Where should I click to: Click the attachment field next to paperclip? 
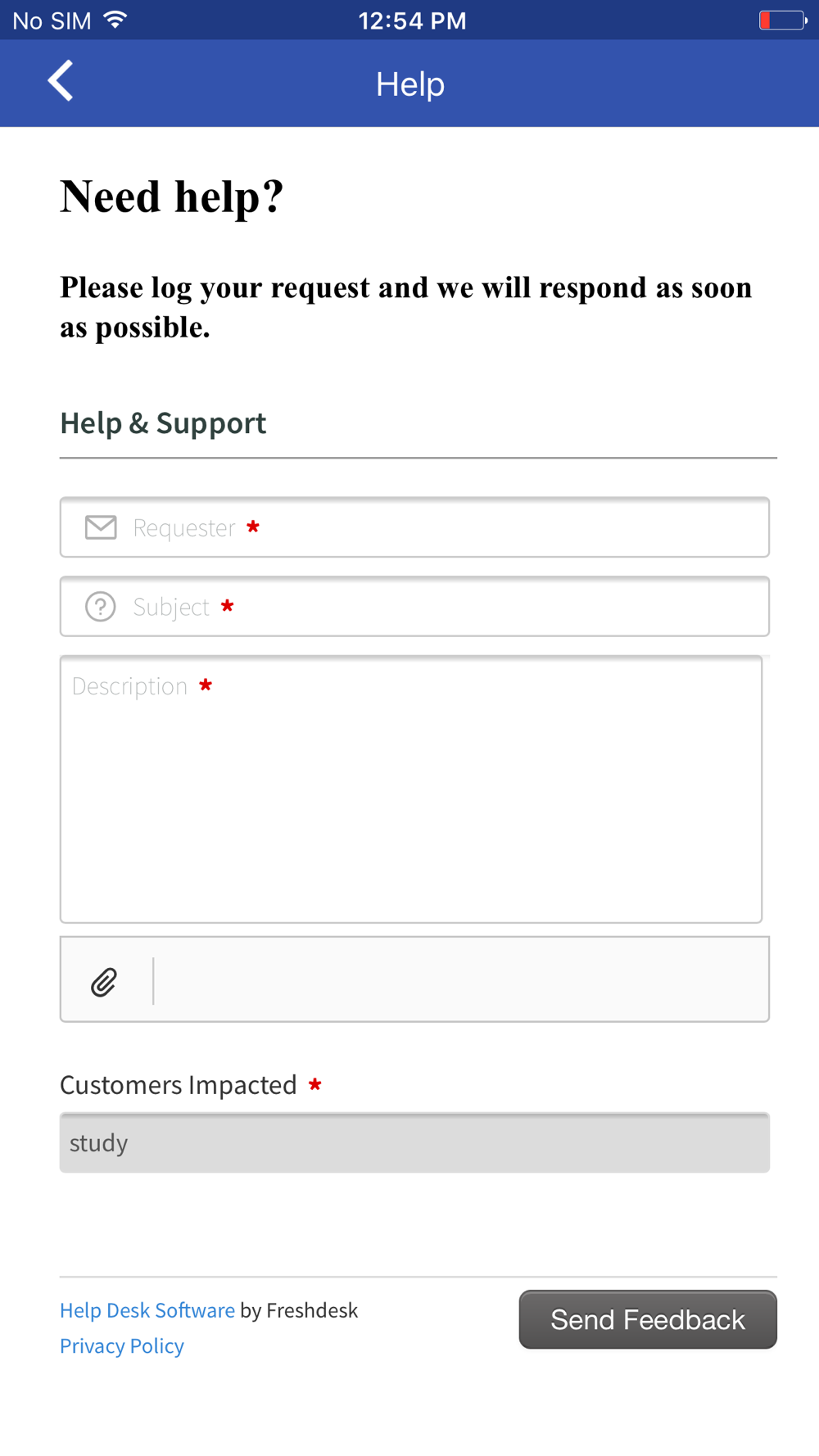coord(461,979)
